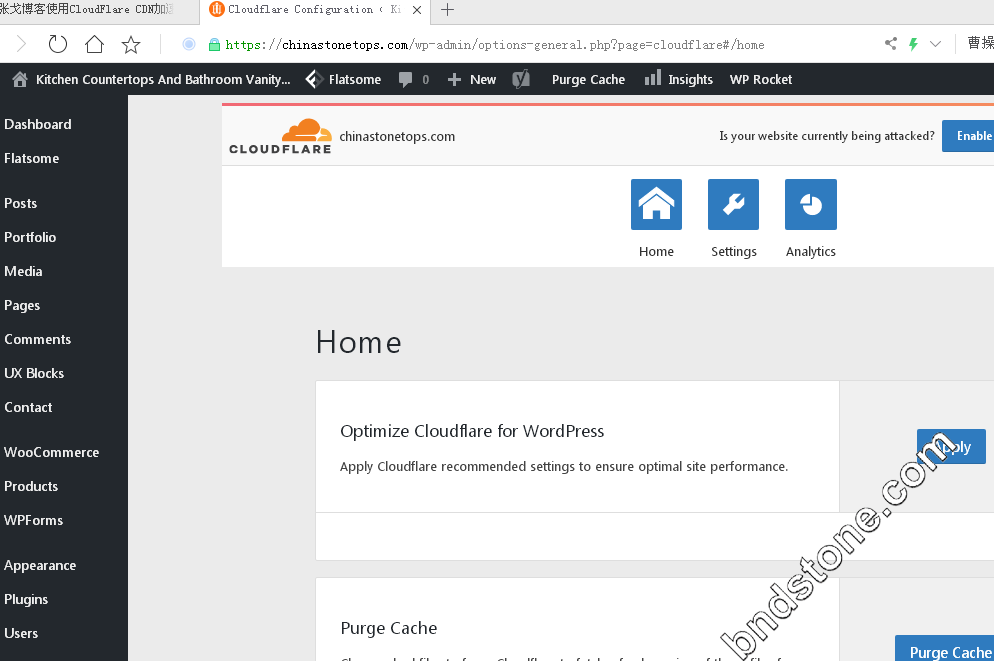Open WPForms in the sidebar
This screenshot has width=994, height=661.
[34, 520]
